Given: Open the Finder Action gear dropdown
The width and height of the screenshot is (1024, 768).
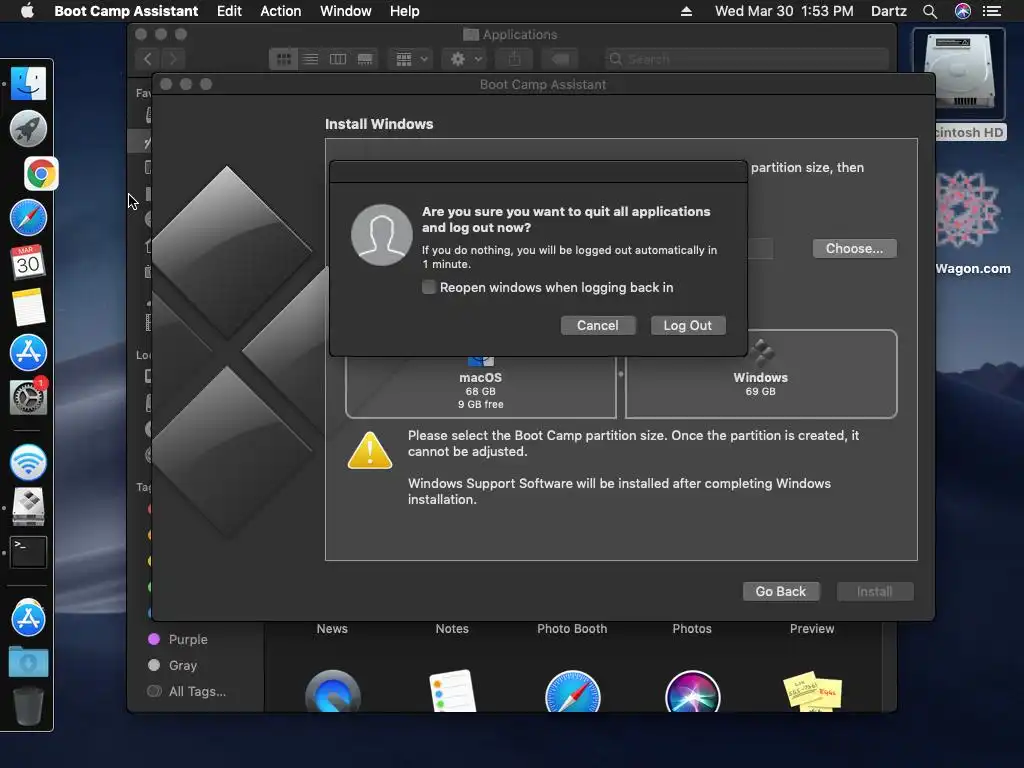Looking at the screenshot, I should [466, 59].
